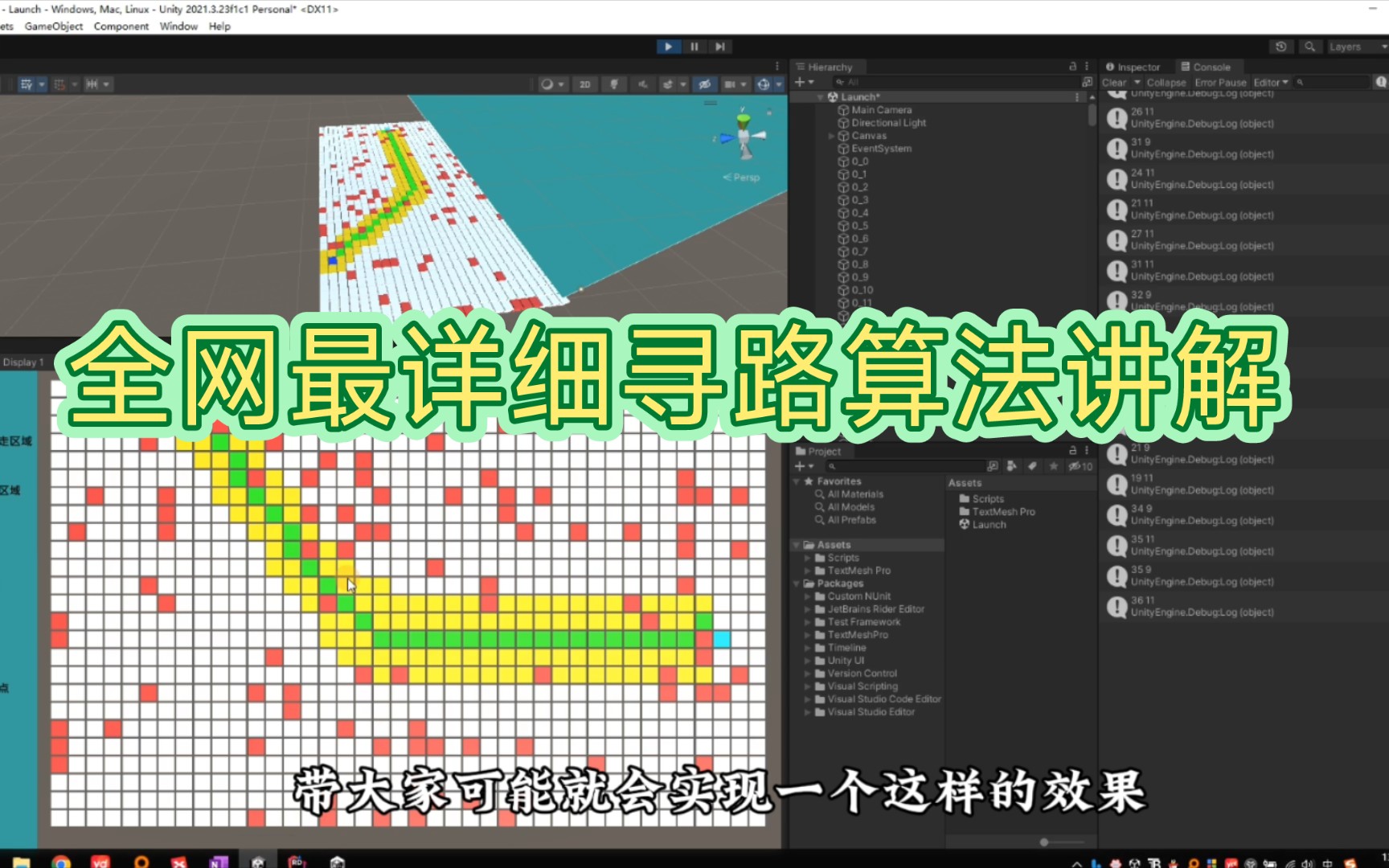1389x868 pixels.
Task: Click the Play button to enter play mode
Action: tap(669, 46)
